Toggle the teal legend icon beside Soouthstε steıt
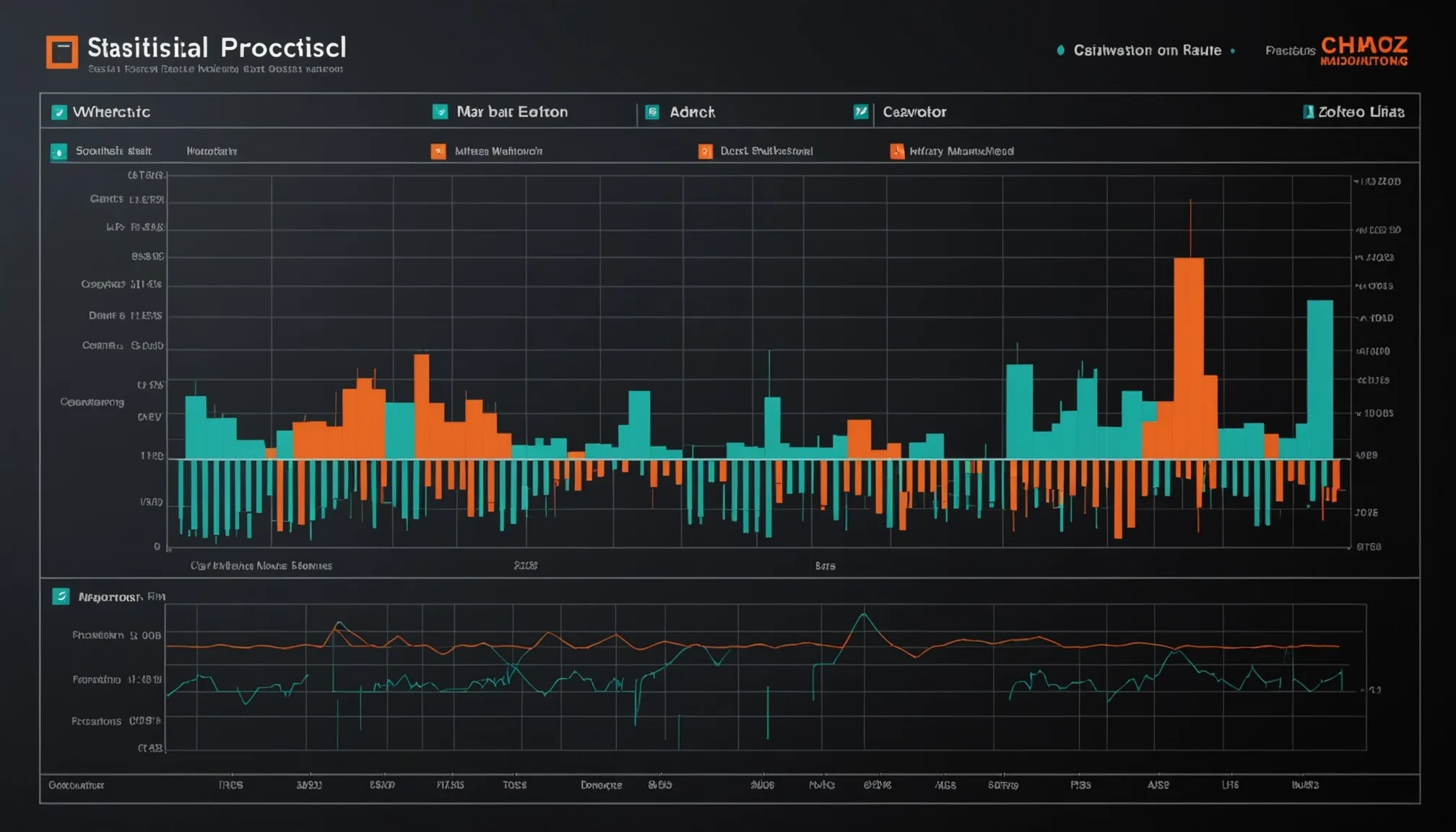 [58, 152]
